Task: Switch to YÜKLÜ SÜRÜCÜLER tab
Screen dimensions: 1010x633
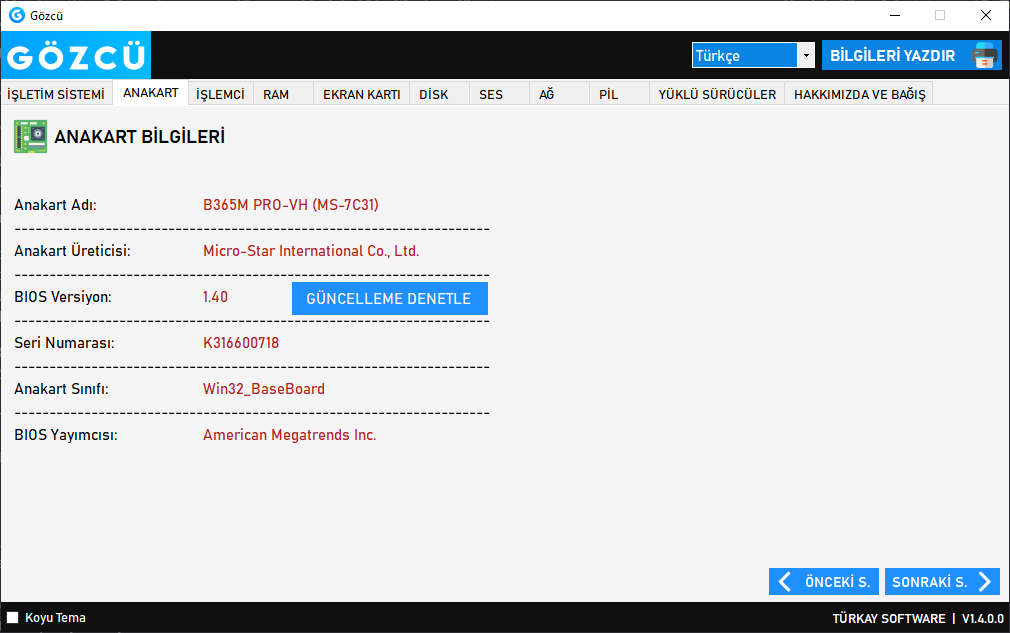Action: 717,94
